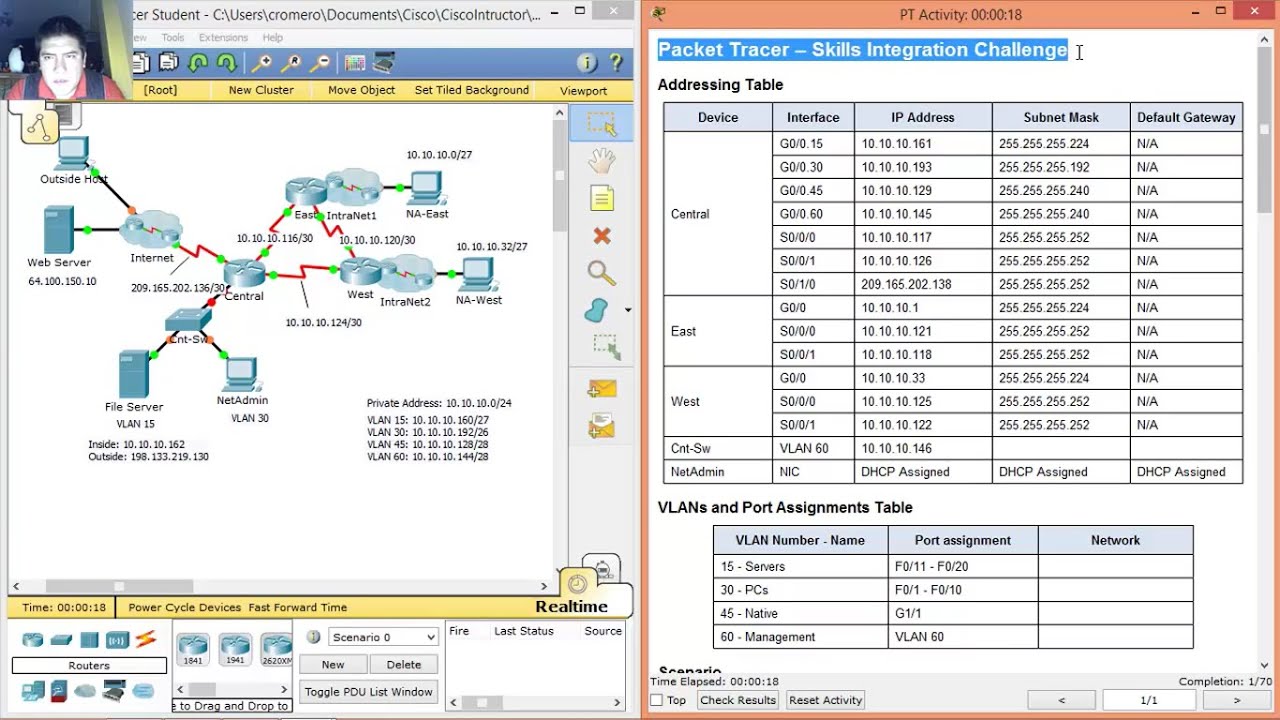
Task: Select the WAN Emulation cloud category
Action: click(x=85, y=690)
